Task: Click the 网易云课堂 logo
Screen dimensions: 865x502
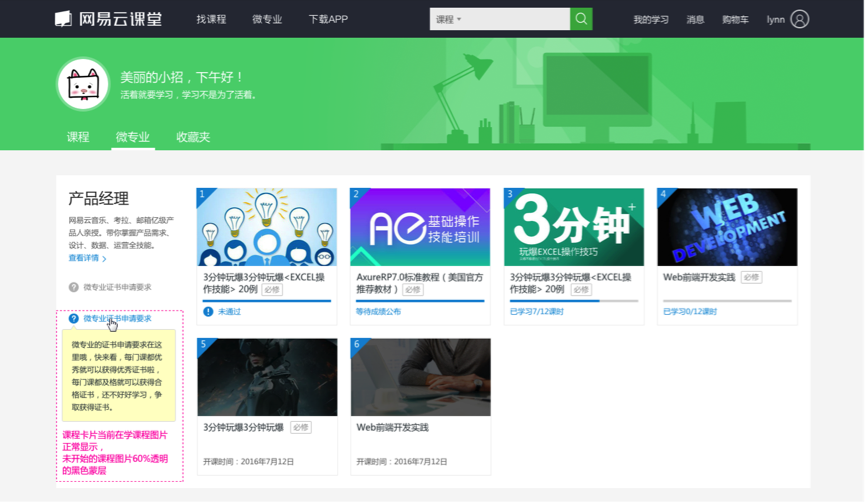Action: coord(108,19)
